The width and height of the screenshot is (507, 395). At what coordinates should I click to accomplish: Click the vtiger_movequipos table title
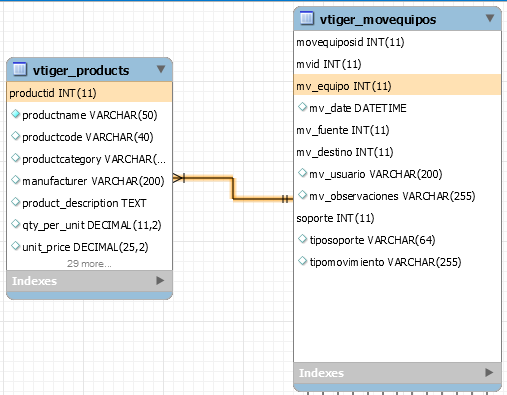(x=378, y=20)
